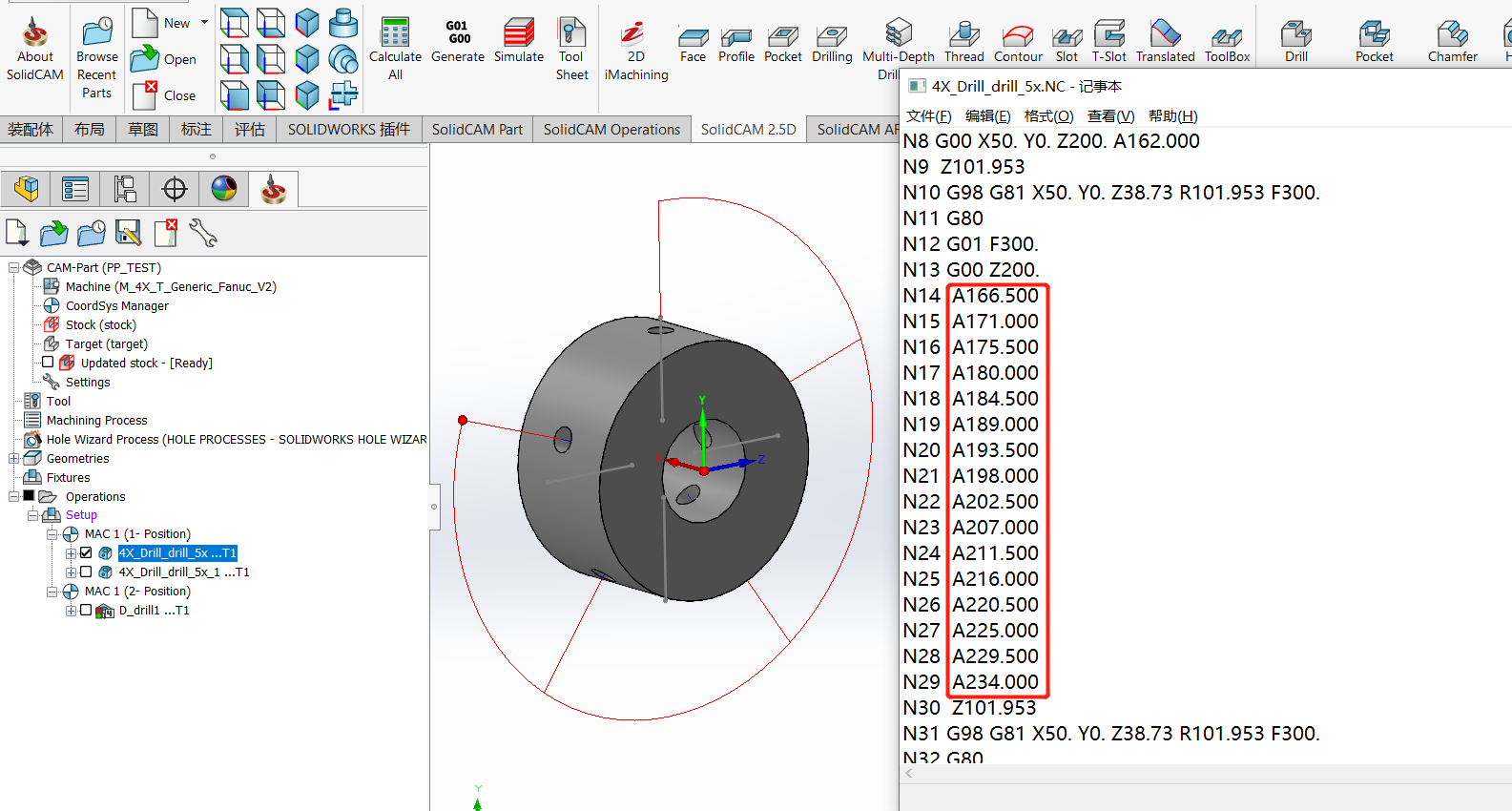Open the 格式(O) menu in Notepad
The image size is (1512, 811).
[x=1048, y=115]
